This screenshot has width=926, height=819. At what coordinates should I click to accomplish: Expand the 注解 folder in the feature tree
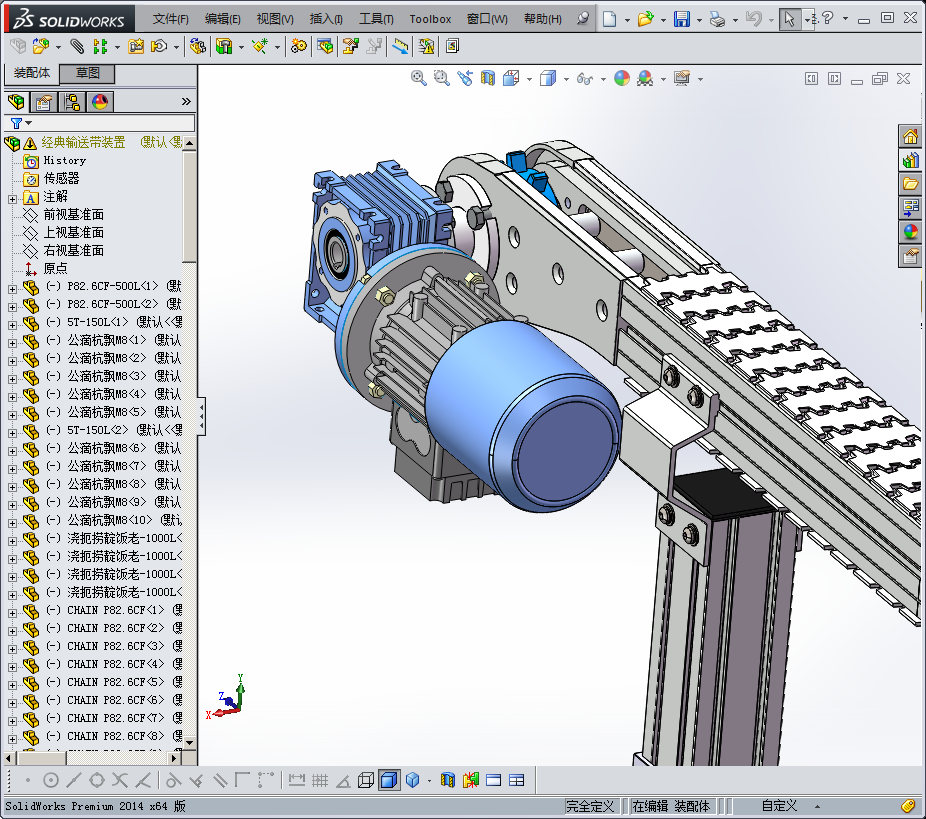point(12,197)
